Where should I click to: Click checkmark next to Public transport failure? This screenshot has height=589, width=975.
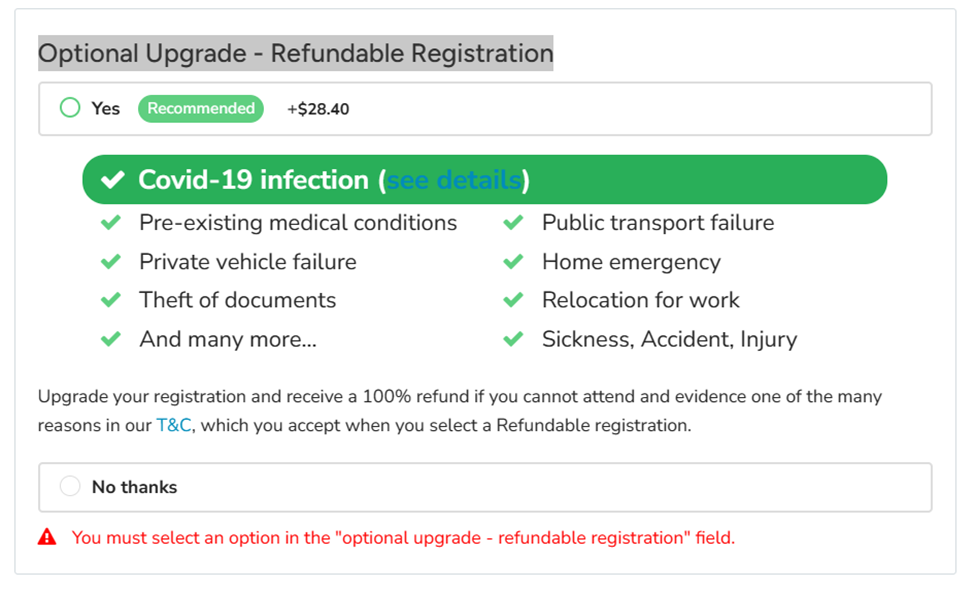513,223
